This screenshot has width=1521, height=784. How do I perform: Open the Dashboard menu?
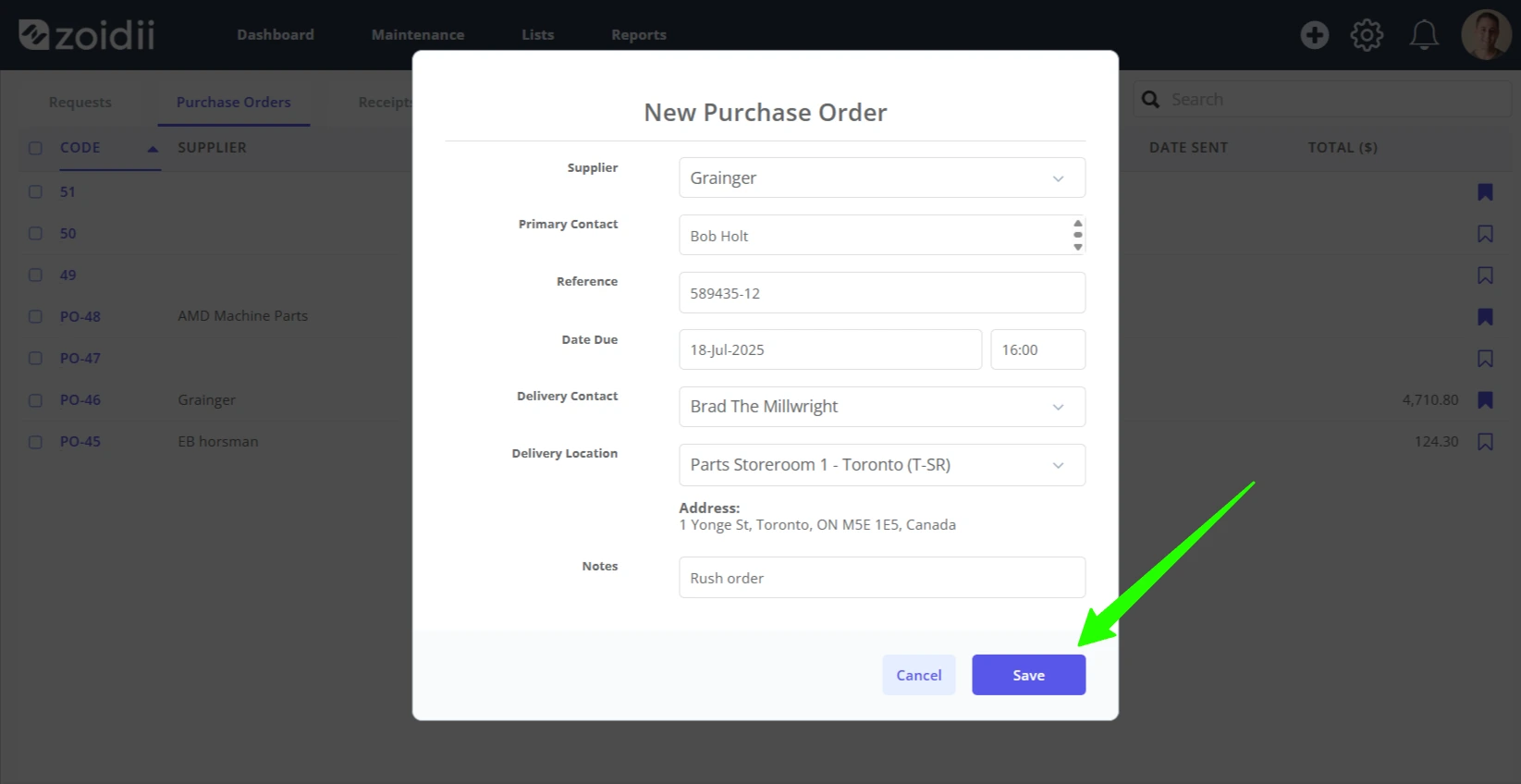point(276,35)
